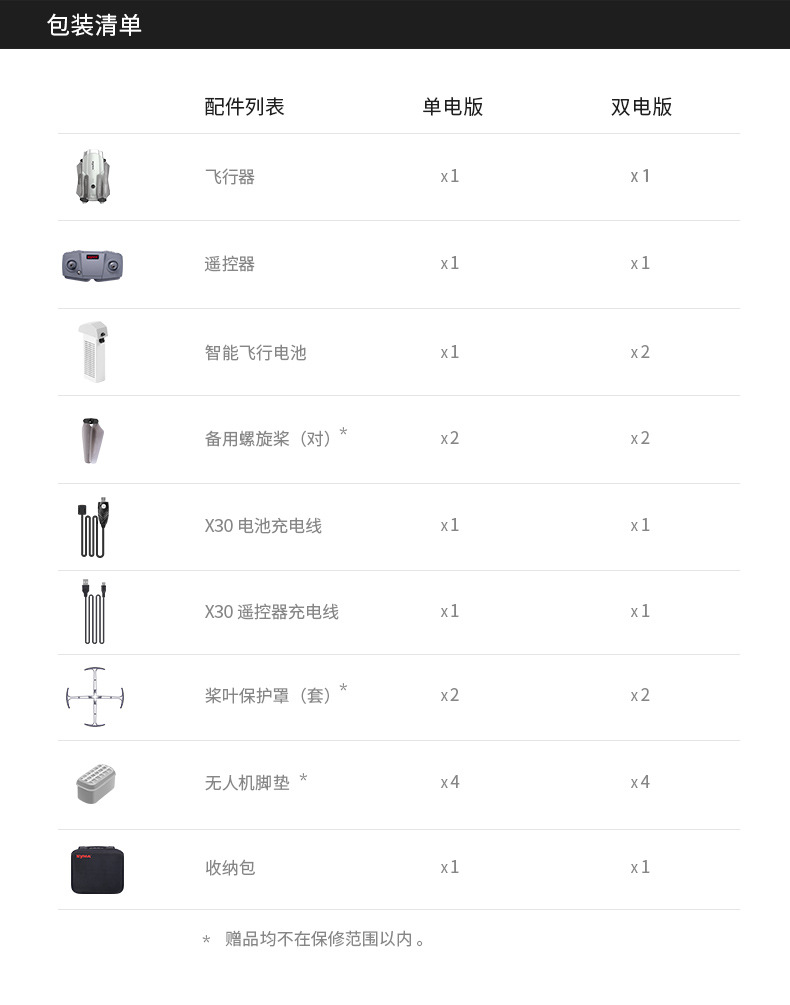
Task: Click the remote controller image
Action: 93,264
